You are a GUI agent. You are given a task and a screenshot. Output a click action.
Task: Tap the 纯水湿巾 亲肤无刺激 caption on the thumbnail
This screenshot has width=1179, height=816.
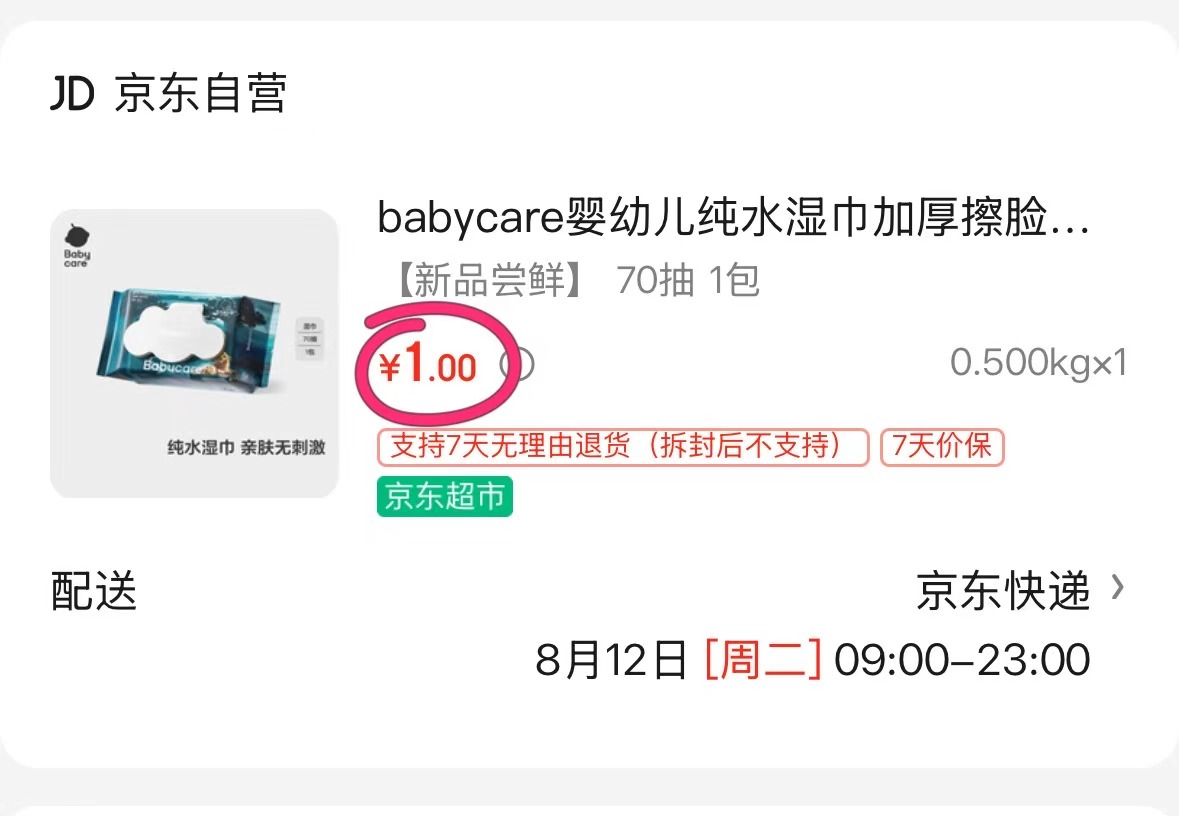click(246, 447)
